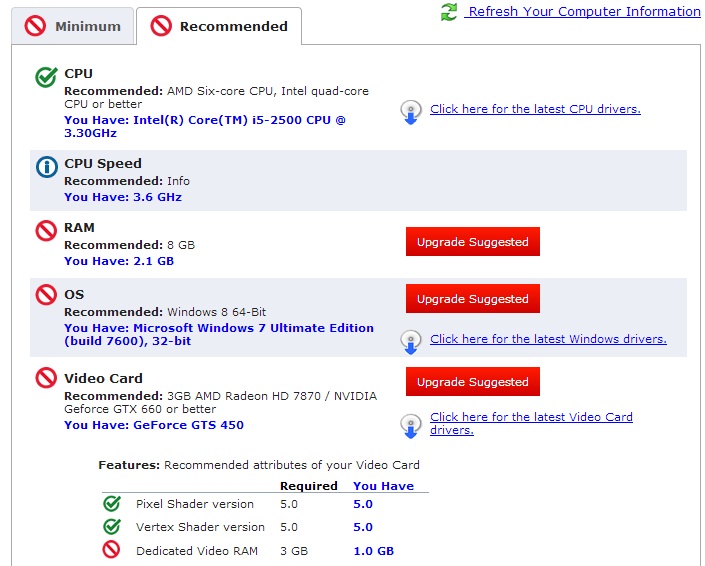Select the text "You Have: GeForce GTS 450"
This screenshot has width=705, height=566.
(x=154, y=425)
